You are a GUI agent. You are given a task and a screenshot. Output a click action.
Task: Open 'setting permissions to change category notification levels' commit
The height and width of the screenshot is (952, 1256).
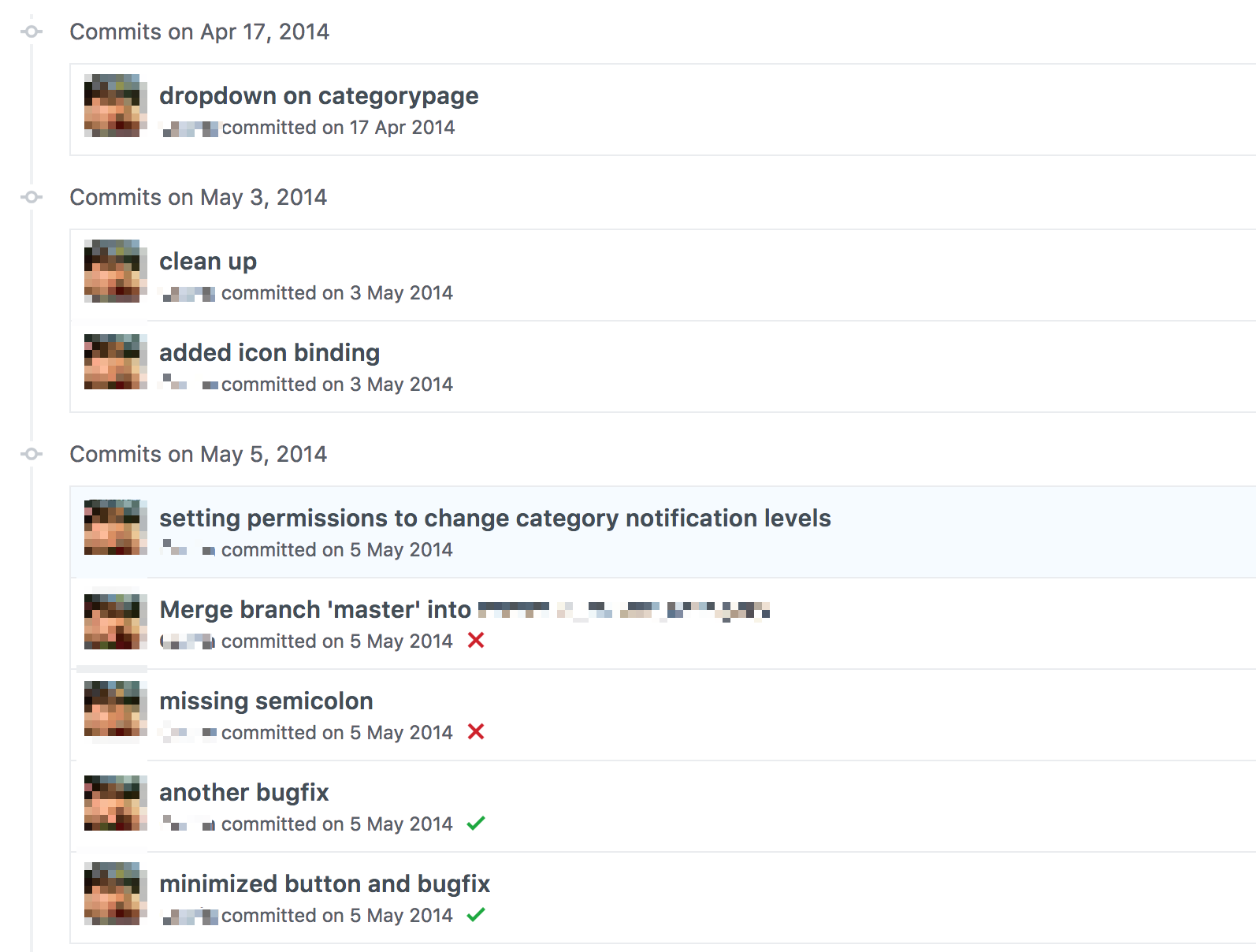495,518
